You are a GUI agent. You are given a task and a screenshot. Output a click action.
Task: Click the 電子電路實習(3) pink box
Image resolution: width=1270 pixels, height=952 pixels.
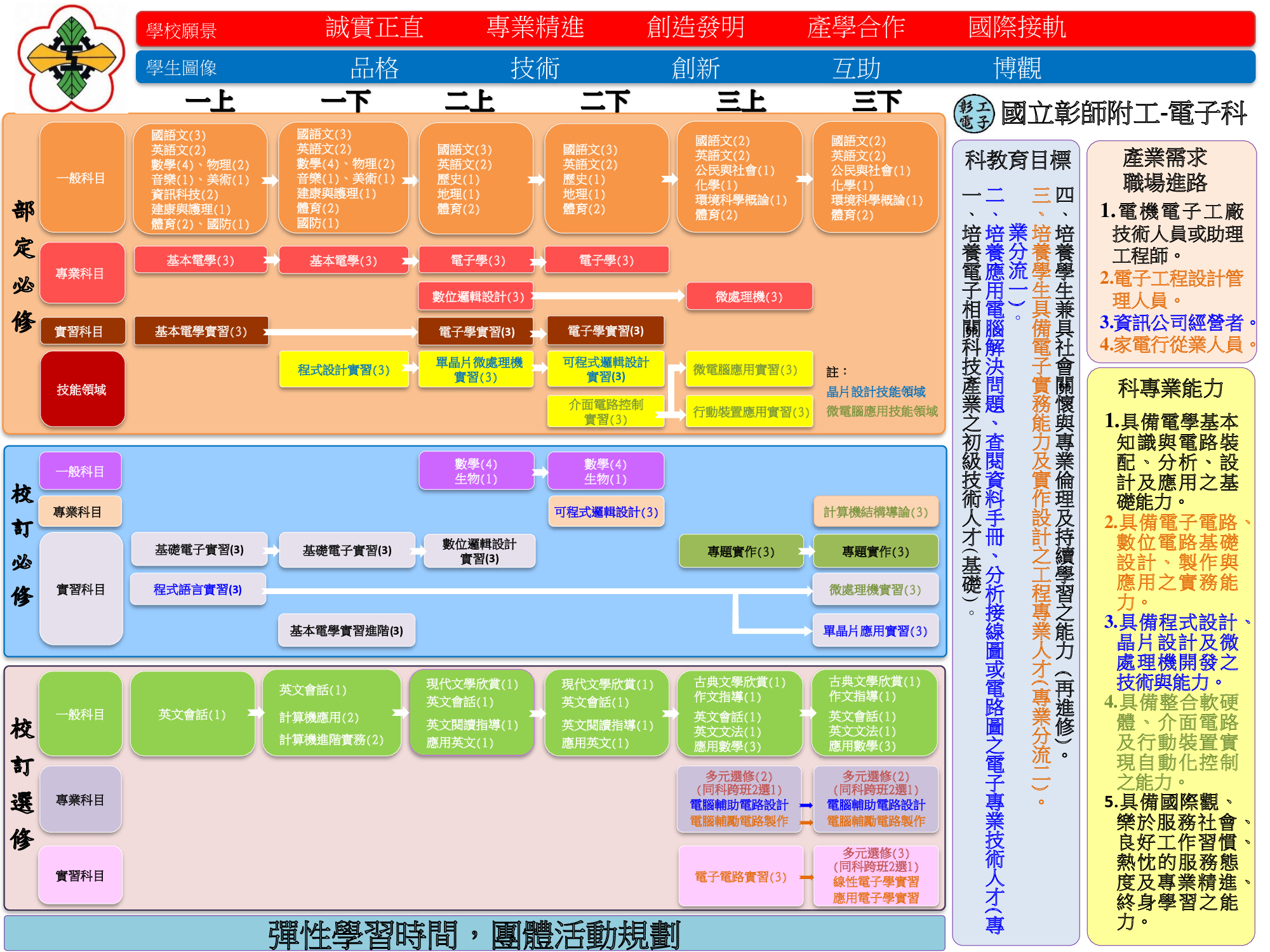(x=740, y=876)
